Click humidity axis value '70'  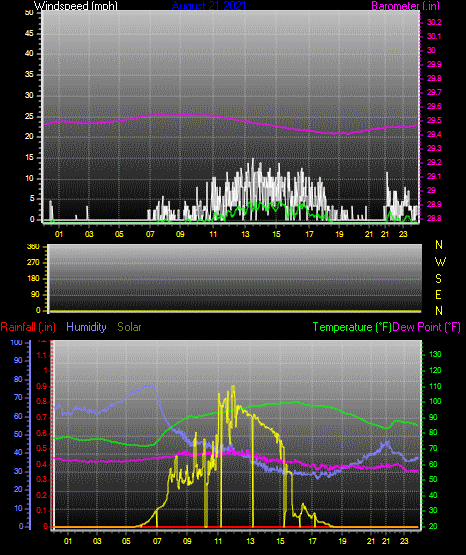[x=18, y=397]
